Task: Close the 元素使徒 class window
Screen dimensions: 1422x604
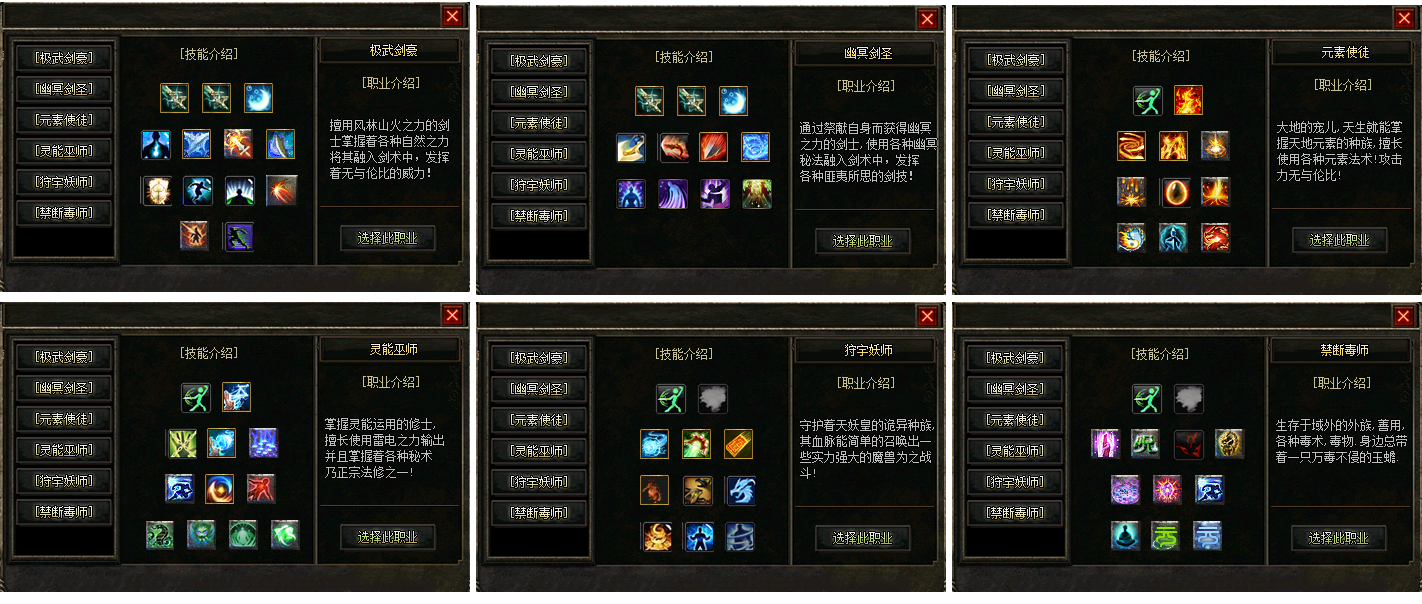Action: 1404,18
